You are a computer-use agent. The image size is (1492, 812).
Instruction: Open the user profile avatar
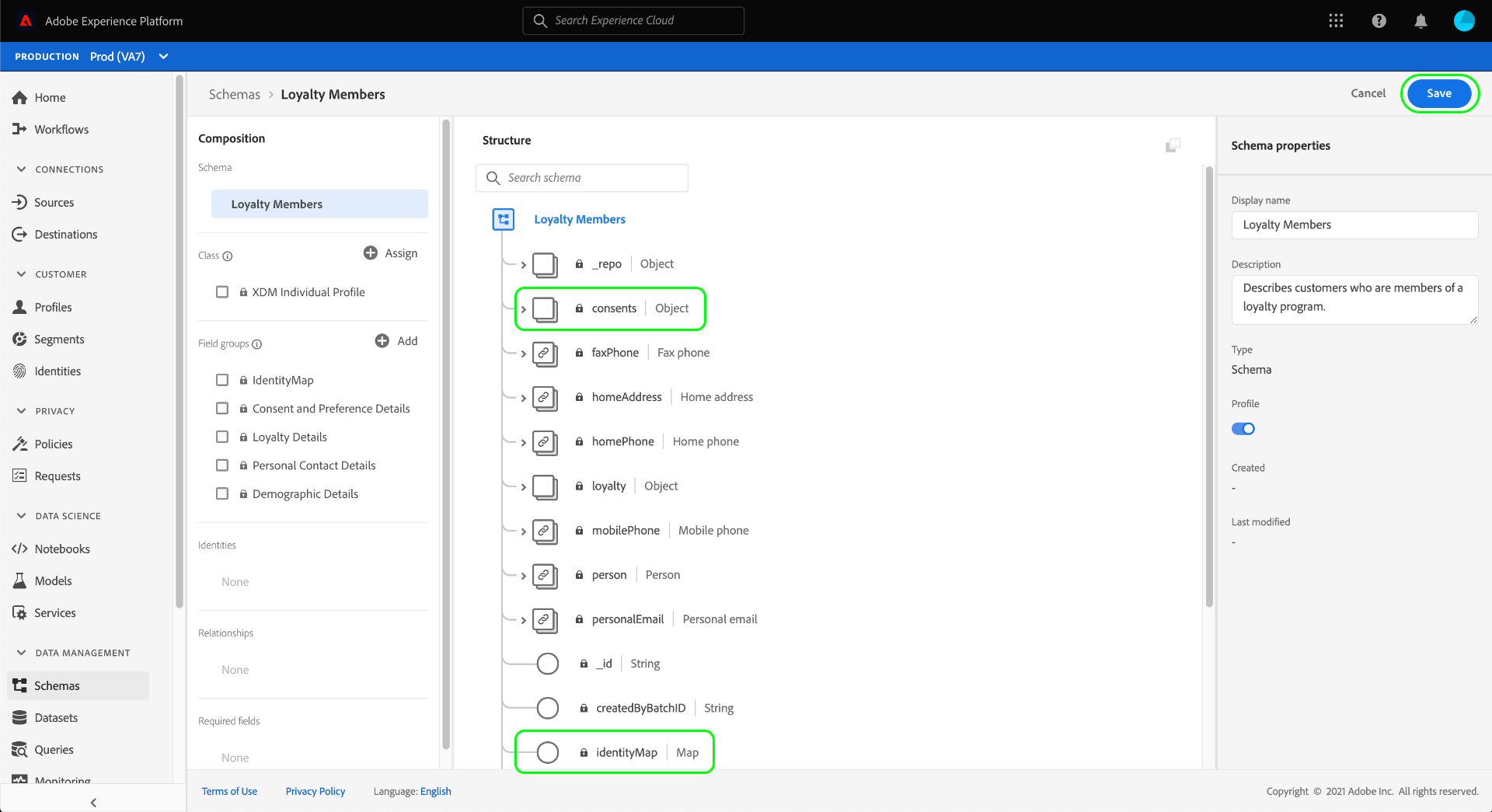point(1464,21)
